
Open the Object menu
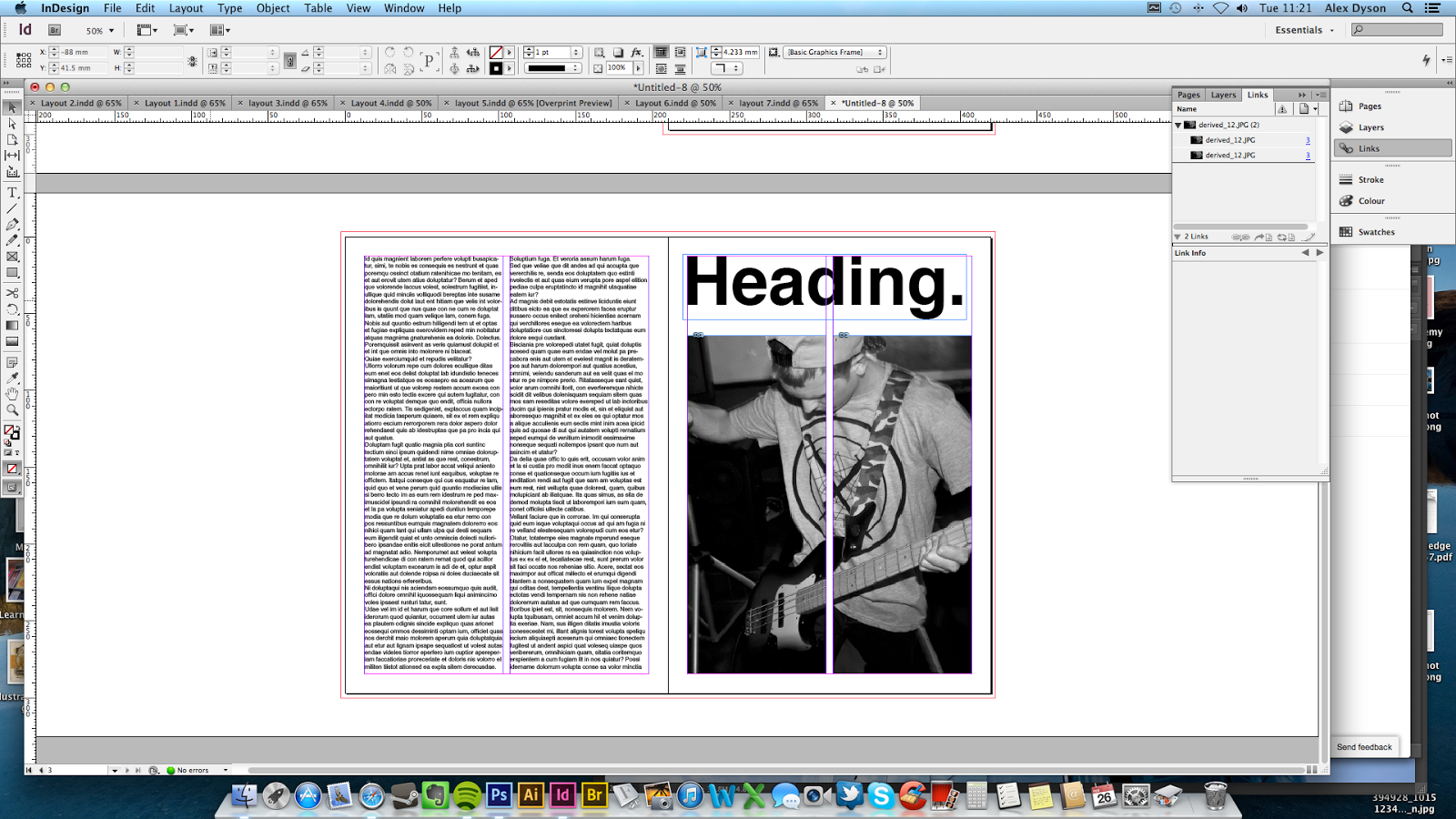271,8
